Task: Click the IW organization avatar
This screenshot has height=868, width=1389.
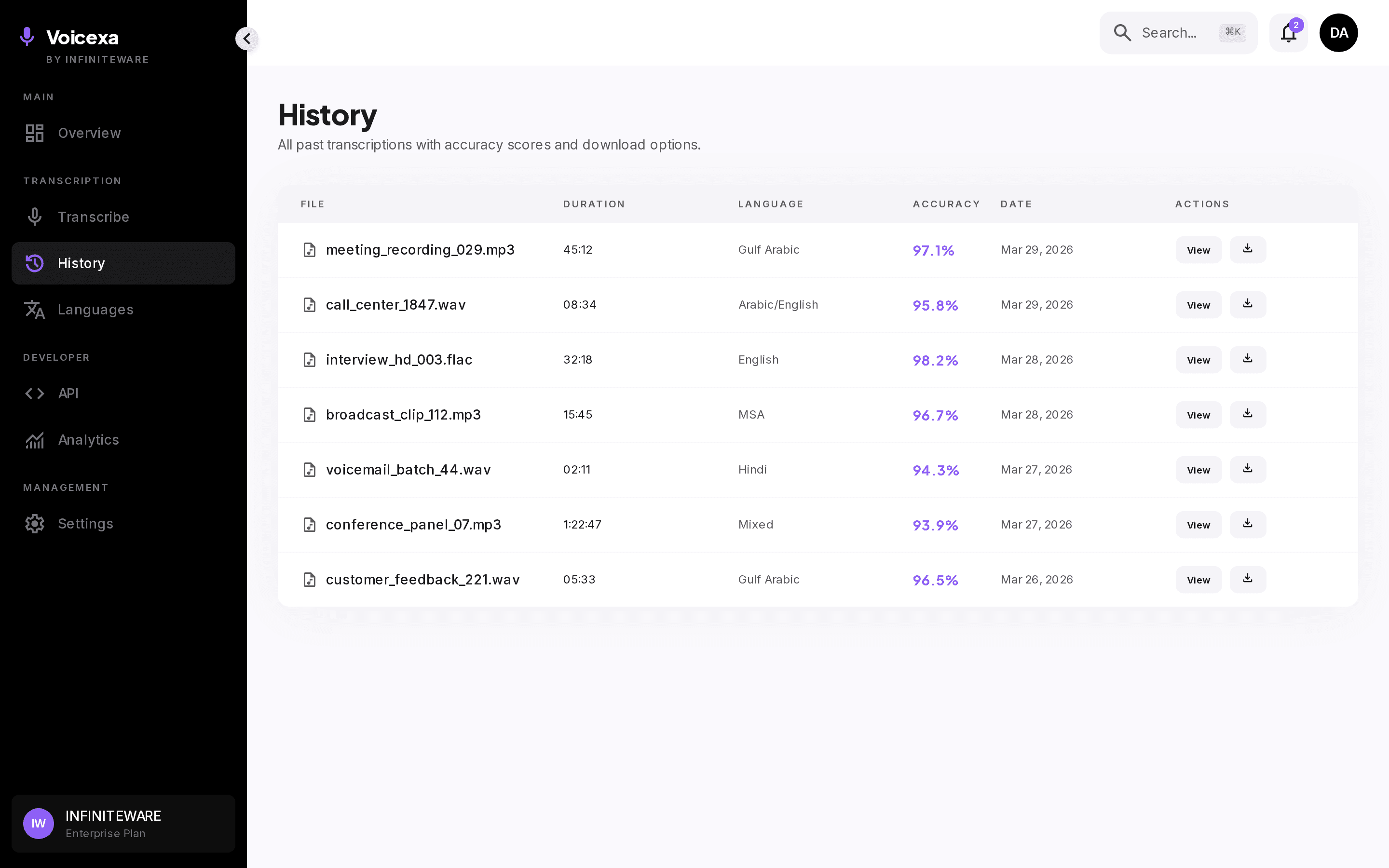Action: point(39,824)
